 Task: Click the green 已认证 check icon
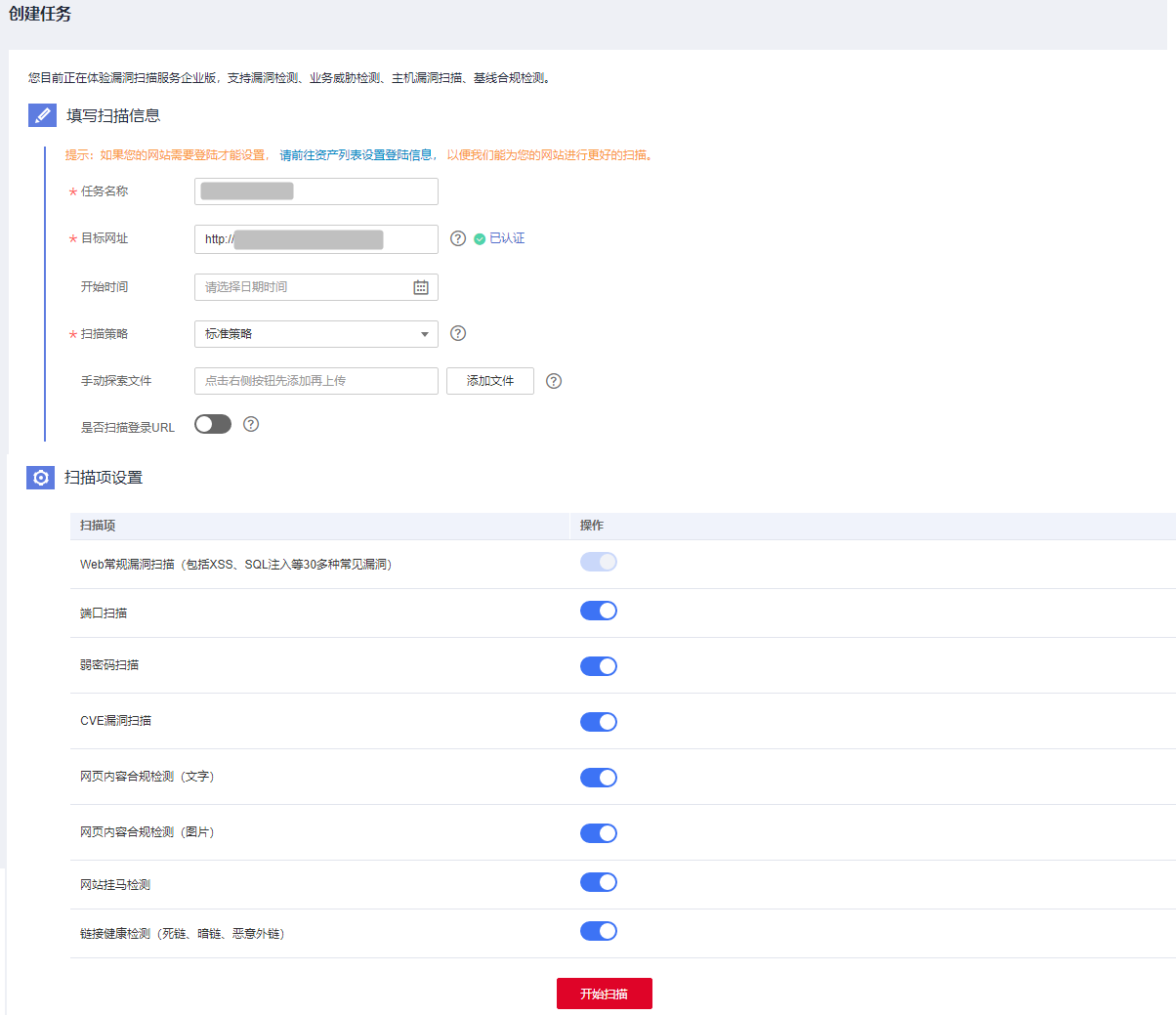480,239
